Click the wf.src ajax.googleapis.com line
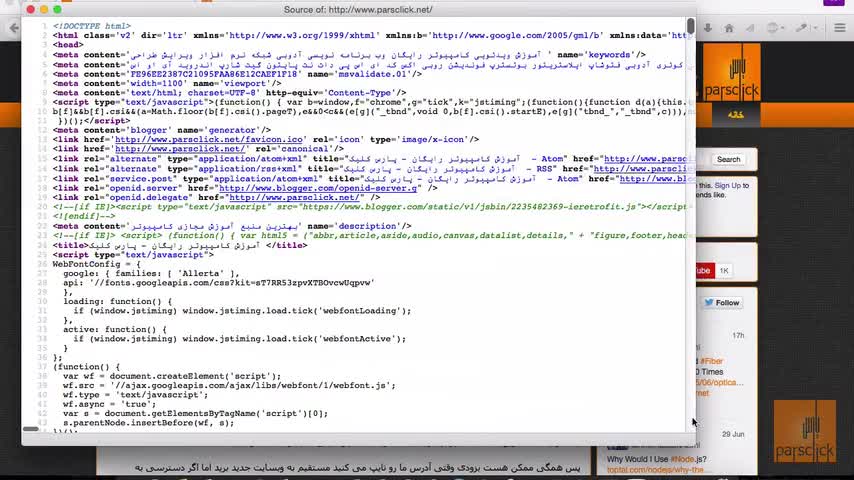 tap(229, 385)
